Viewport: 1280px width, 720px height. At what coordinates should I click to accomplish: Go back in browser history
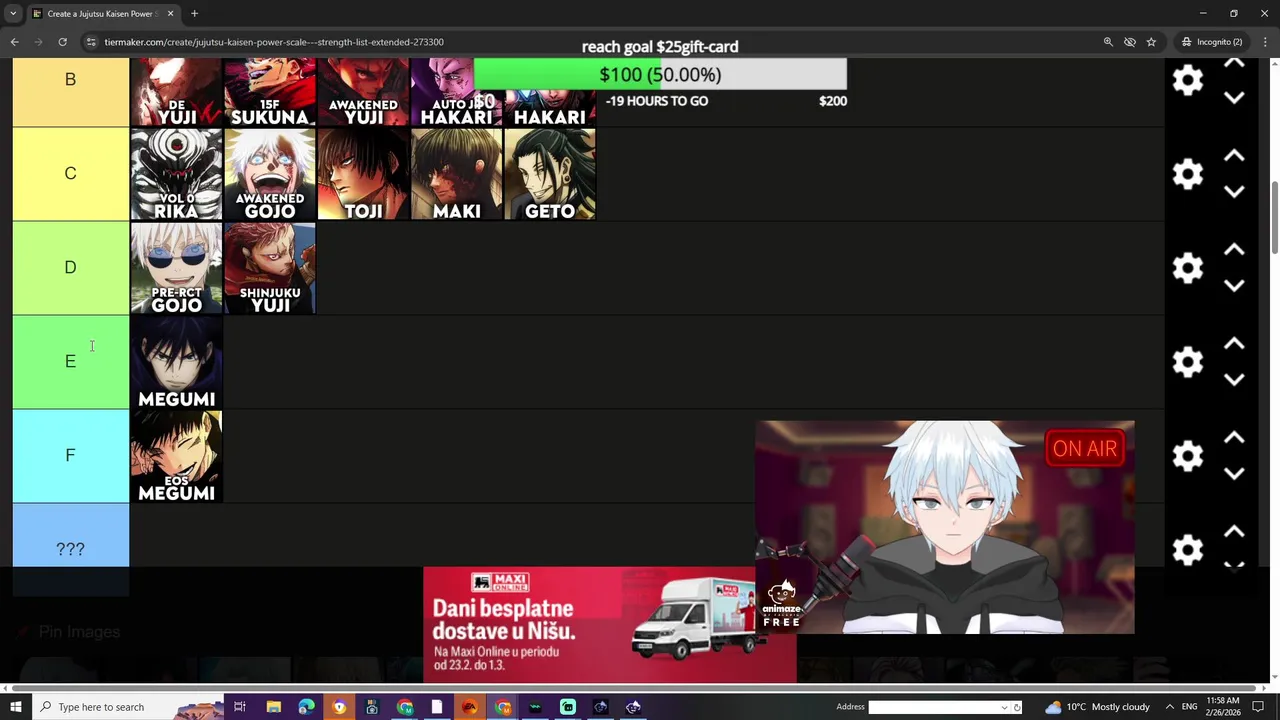coord(14,42)
